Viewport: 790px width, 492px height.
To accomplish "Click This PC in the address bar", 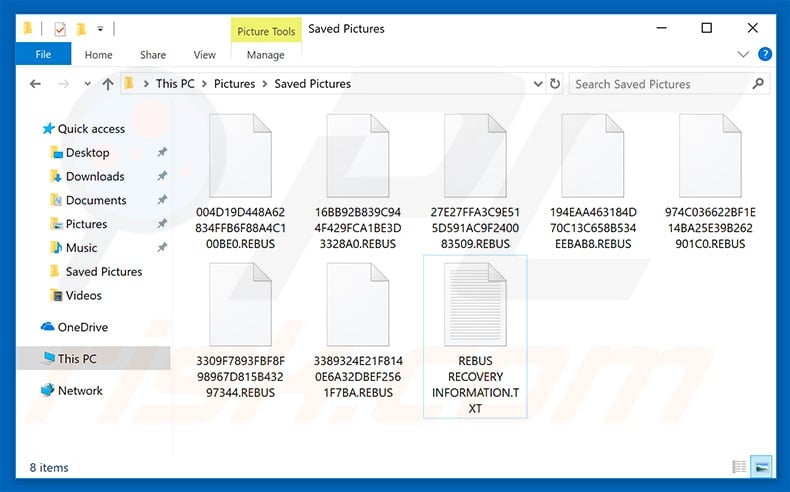I will (x=175, y=84).
